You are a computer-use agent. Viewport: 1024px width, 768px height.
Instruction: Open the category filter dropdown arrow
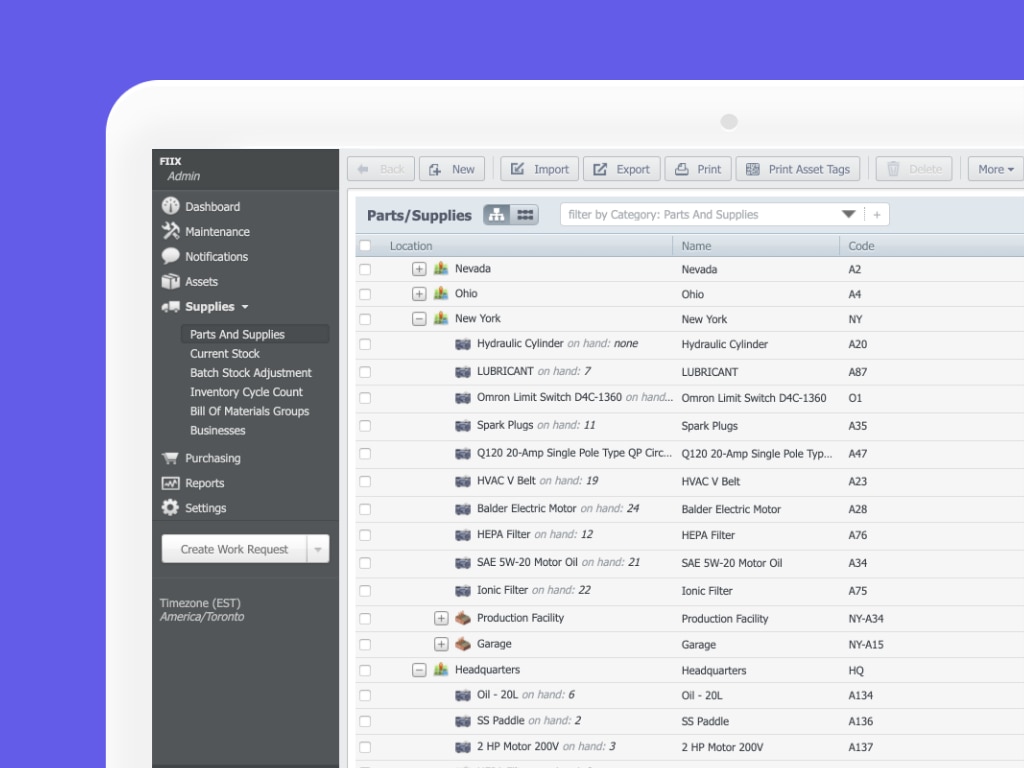coord(848,214)
